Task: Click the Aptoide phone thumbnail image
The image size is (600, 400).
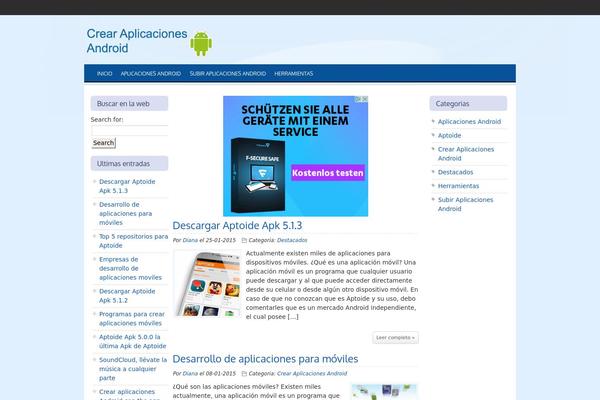Action: coord(207,284)
